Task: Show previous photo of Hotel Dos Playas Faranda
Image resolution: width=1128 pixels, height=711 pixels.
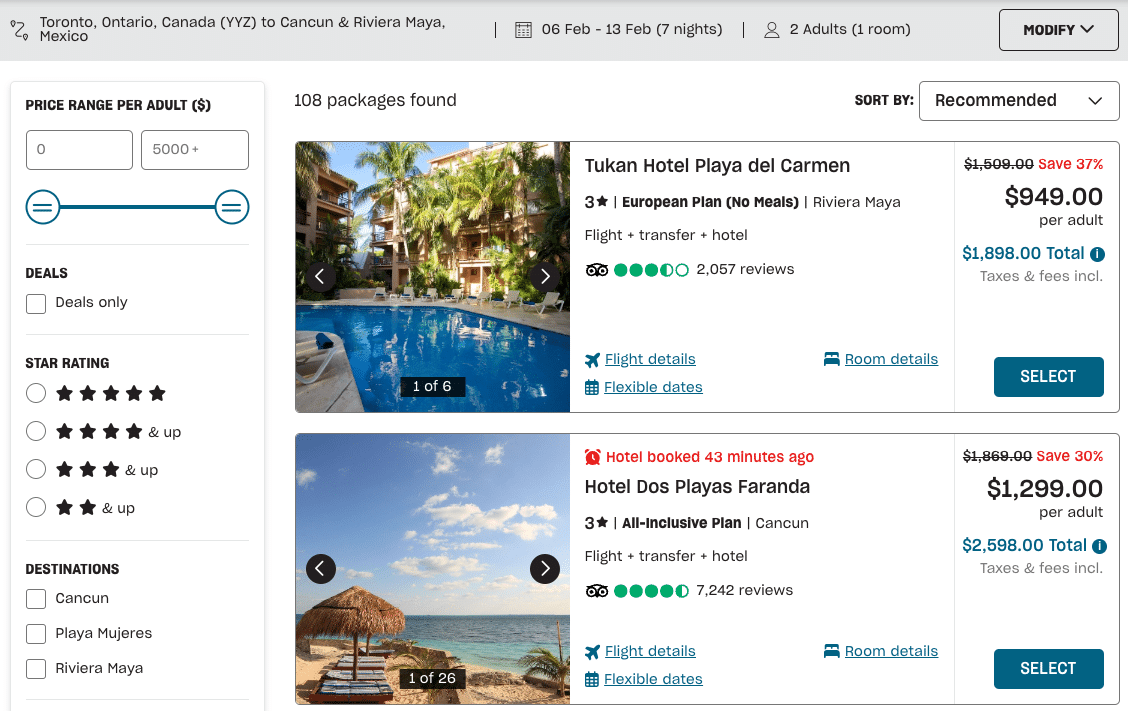Action: click(x=320, y=569)
